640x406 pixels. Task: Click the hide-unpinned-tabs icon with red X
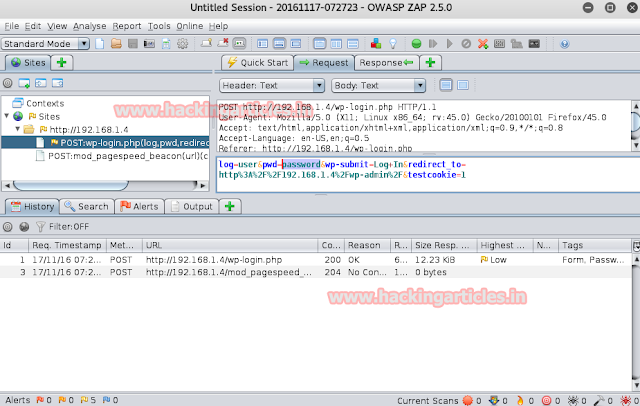[x=222, y=44]
